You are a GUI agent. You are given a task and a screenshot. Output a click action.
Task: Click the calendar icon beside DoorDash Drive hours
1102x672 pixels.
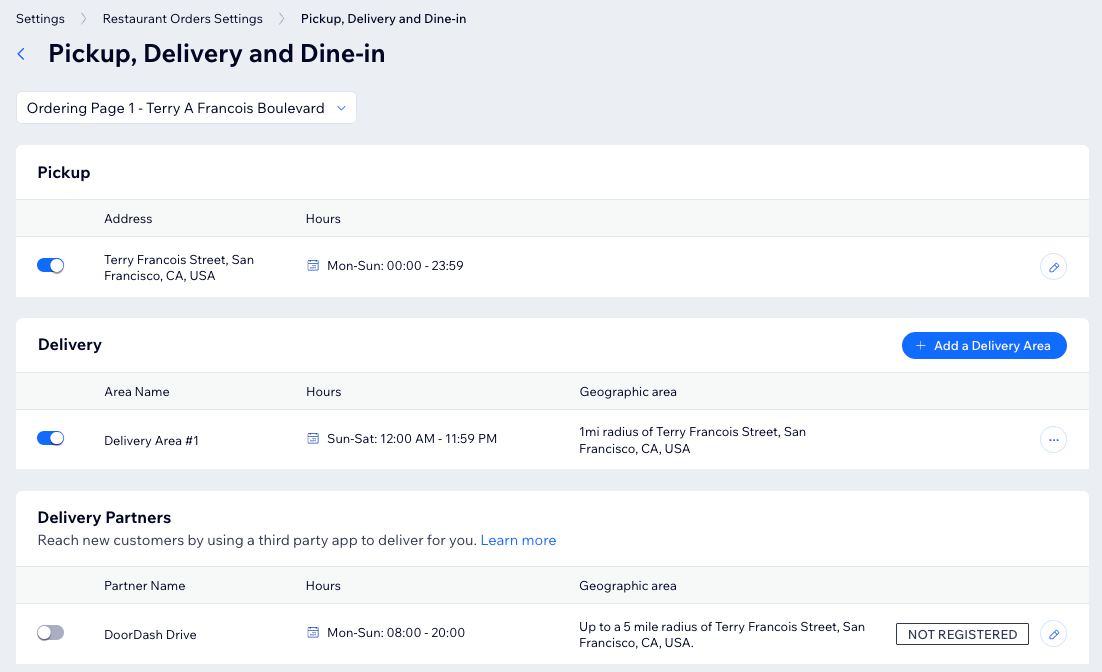click(x=312, y=633)
